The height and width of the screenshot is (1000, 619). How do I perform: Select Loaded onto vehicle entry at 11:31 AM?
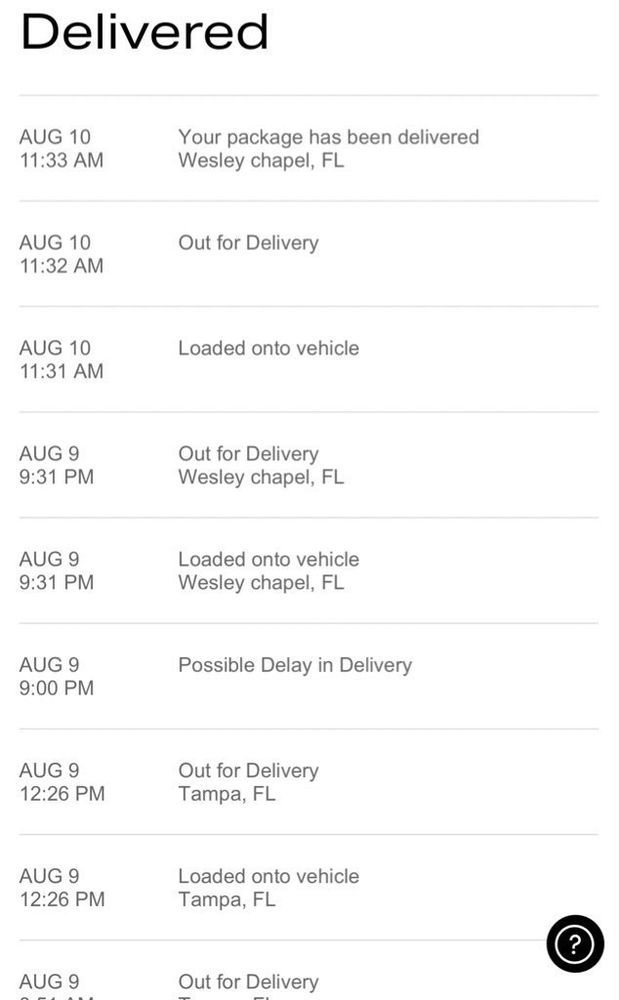(268, 348)
